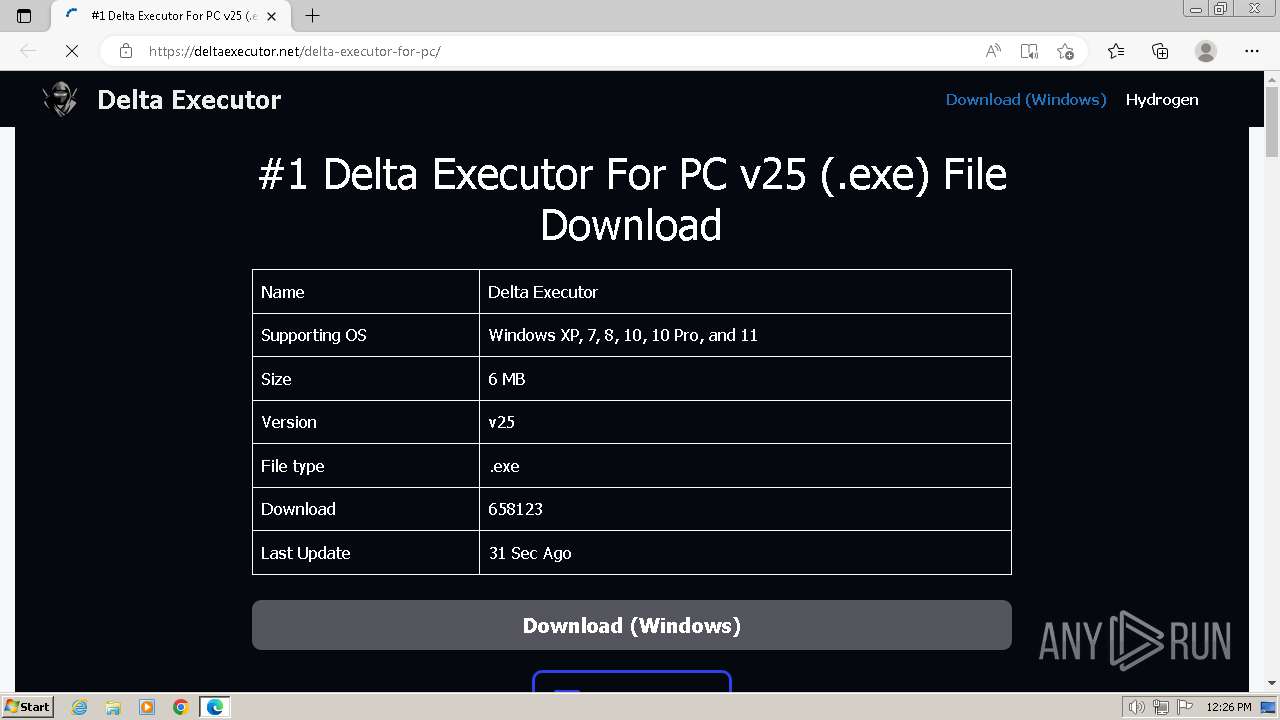Select the '31 Sec Ago' value
The height and width of the screenshot is (720, 1280).
pos(529,553)
